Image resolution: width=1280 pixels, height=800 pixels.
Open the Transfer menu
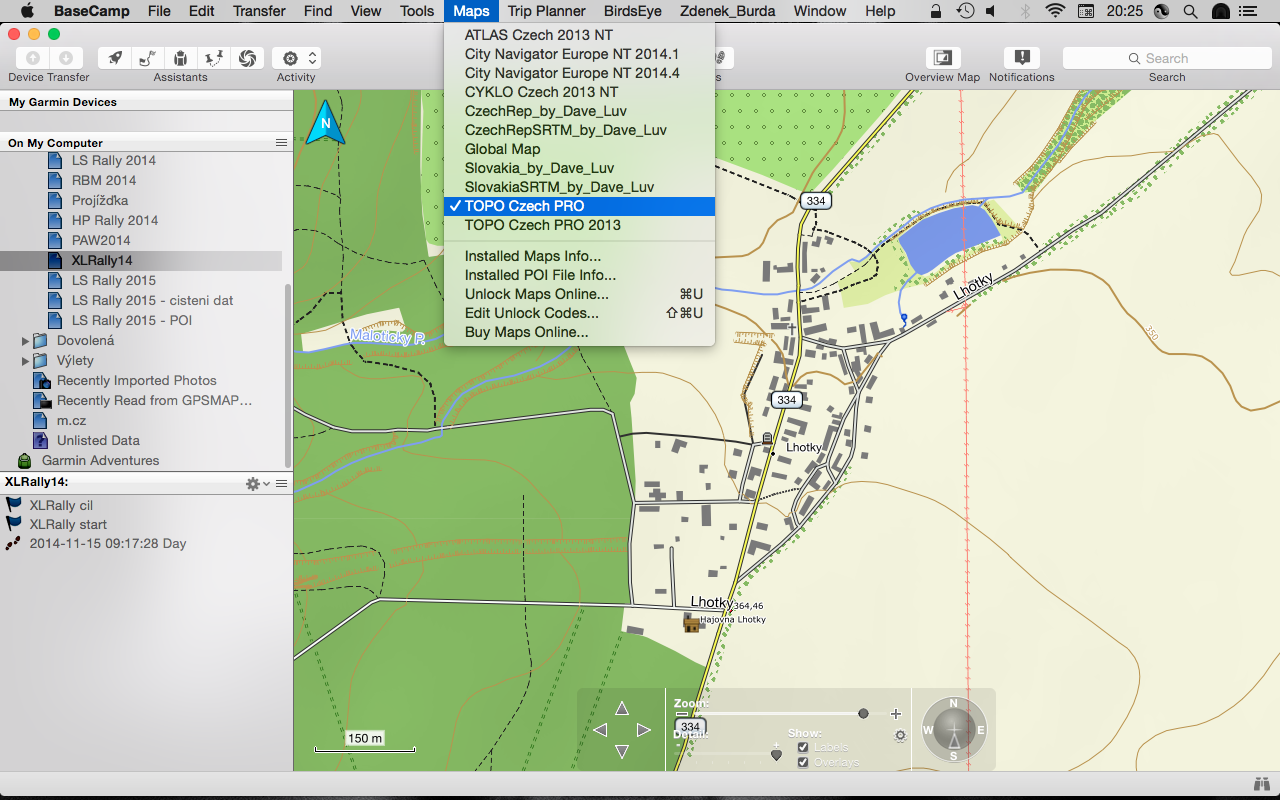click(x=259, y=11)
